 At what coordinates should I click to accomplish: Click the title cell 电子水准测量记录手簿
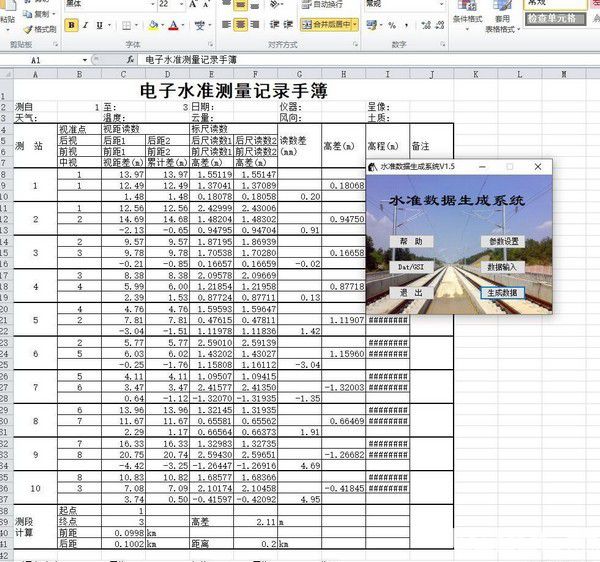233,90
